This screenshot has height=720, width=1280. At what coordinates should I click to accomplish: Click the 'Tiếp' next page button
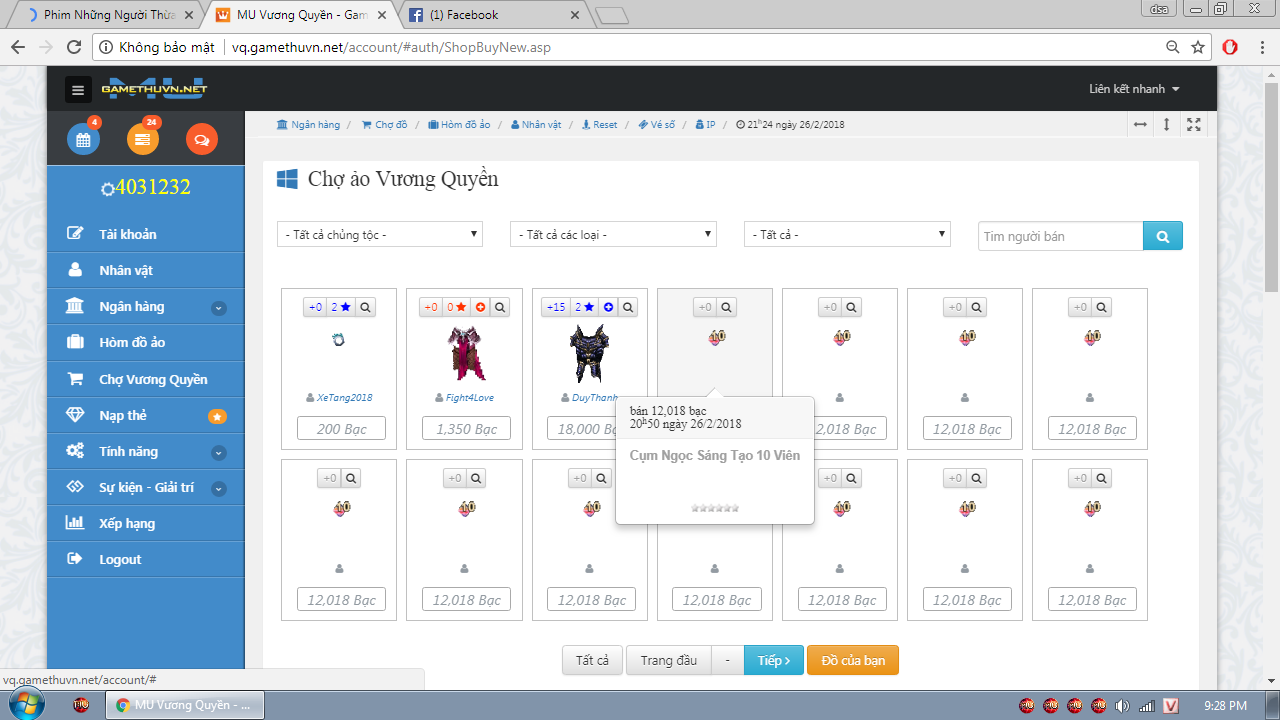click(774, 660)
